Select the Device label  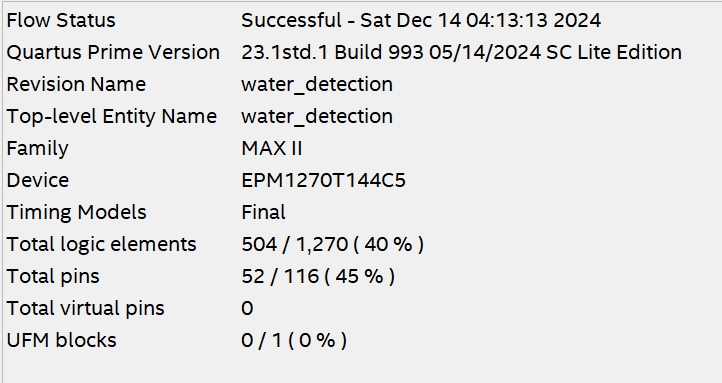click(x=37, y=180)
